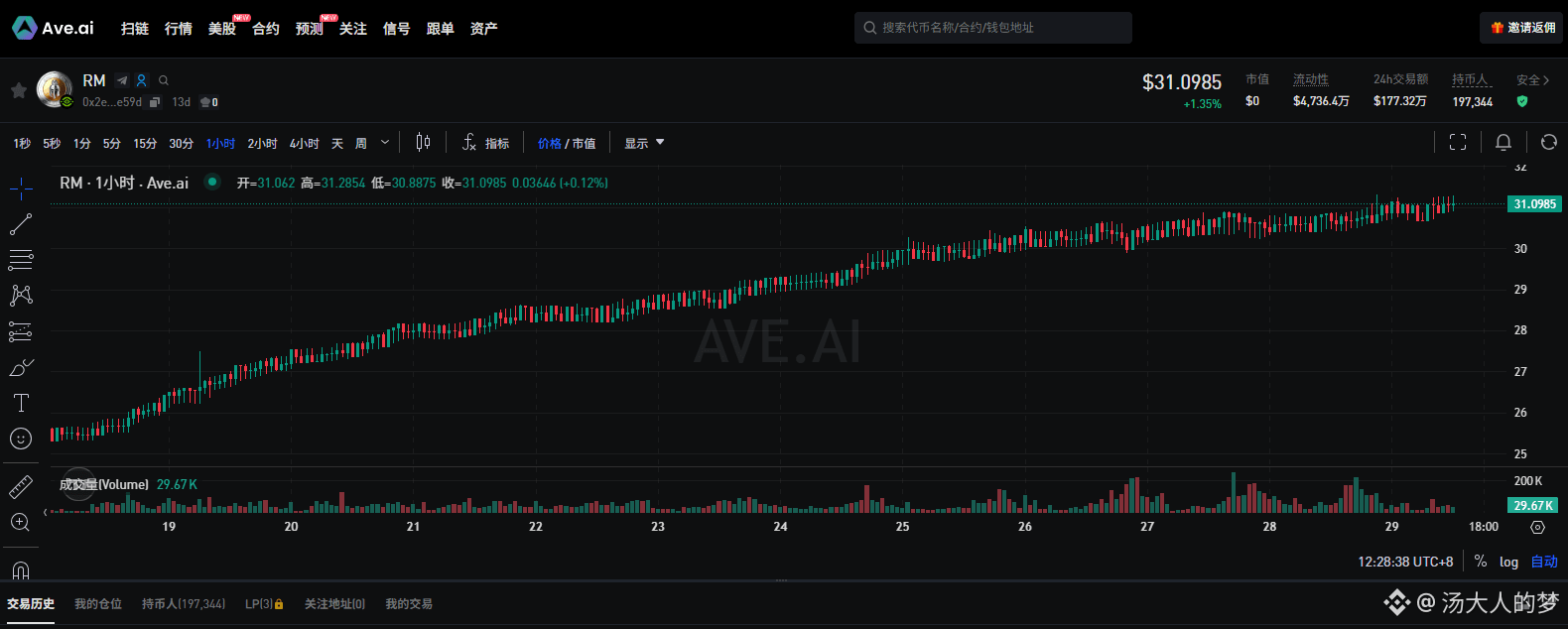Switch chart to price mode
The image size is (1568, 629).
pyautogui.click(x=549, y=144)
